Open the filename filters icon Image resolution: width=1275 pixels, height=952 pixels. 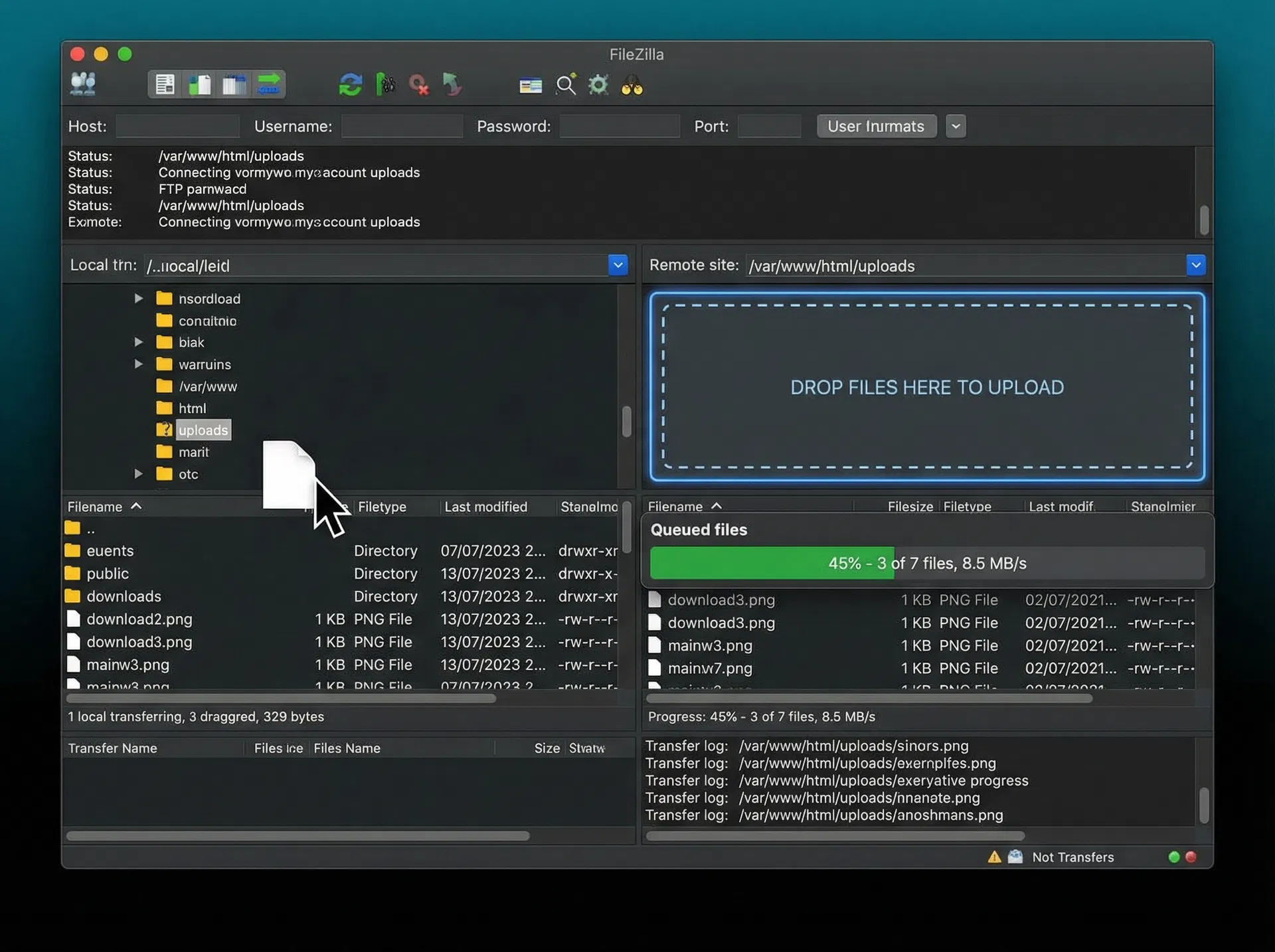tap(530, 86)
